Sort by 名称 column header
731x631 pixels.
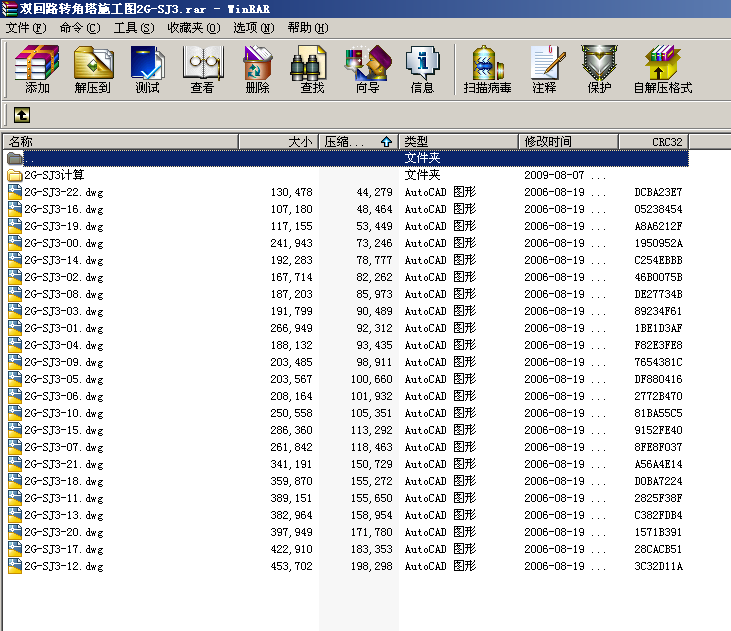[x=121, y=141]
